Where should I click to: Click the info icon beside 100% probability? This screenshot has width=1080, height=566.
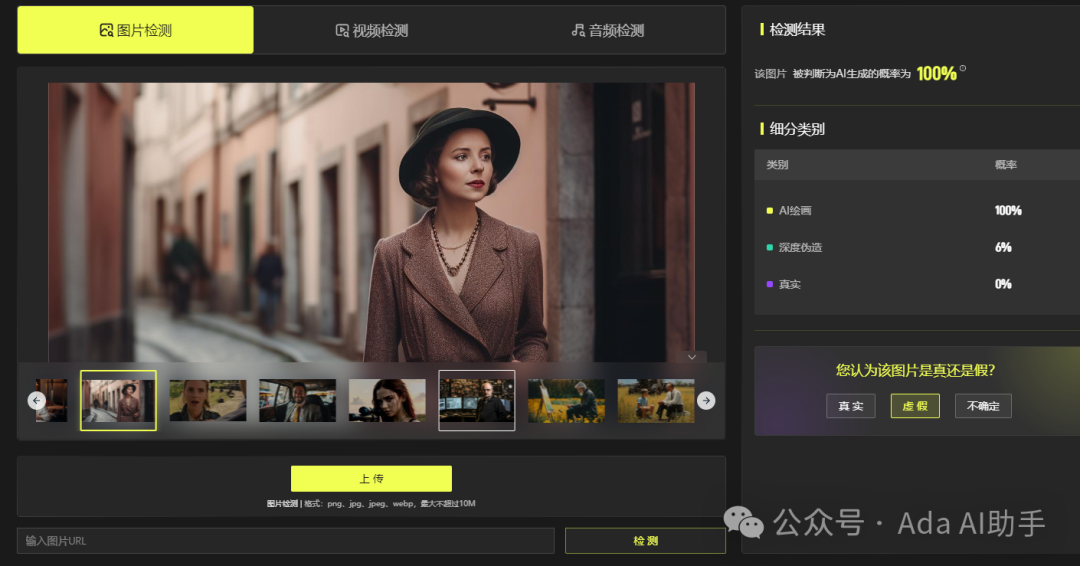tap(963, 69)
